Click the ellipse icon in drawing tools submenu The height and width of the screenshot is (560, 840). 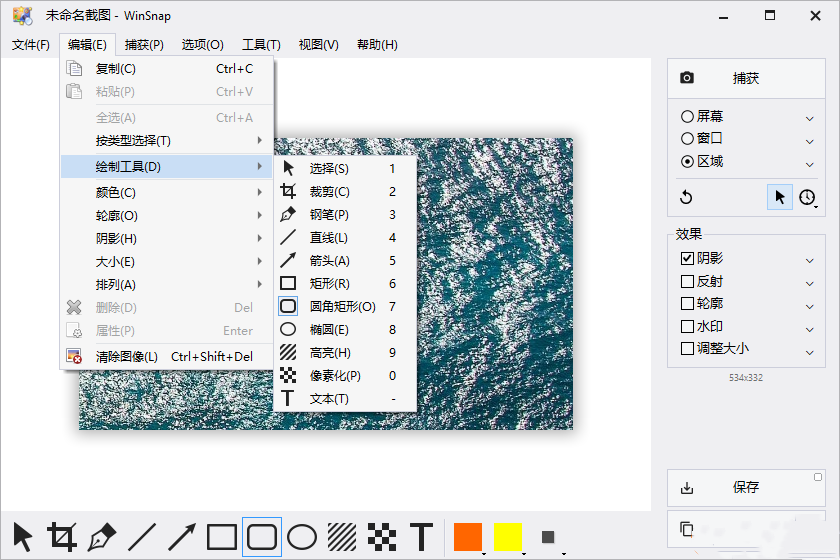288,329
